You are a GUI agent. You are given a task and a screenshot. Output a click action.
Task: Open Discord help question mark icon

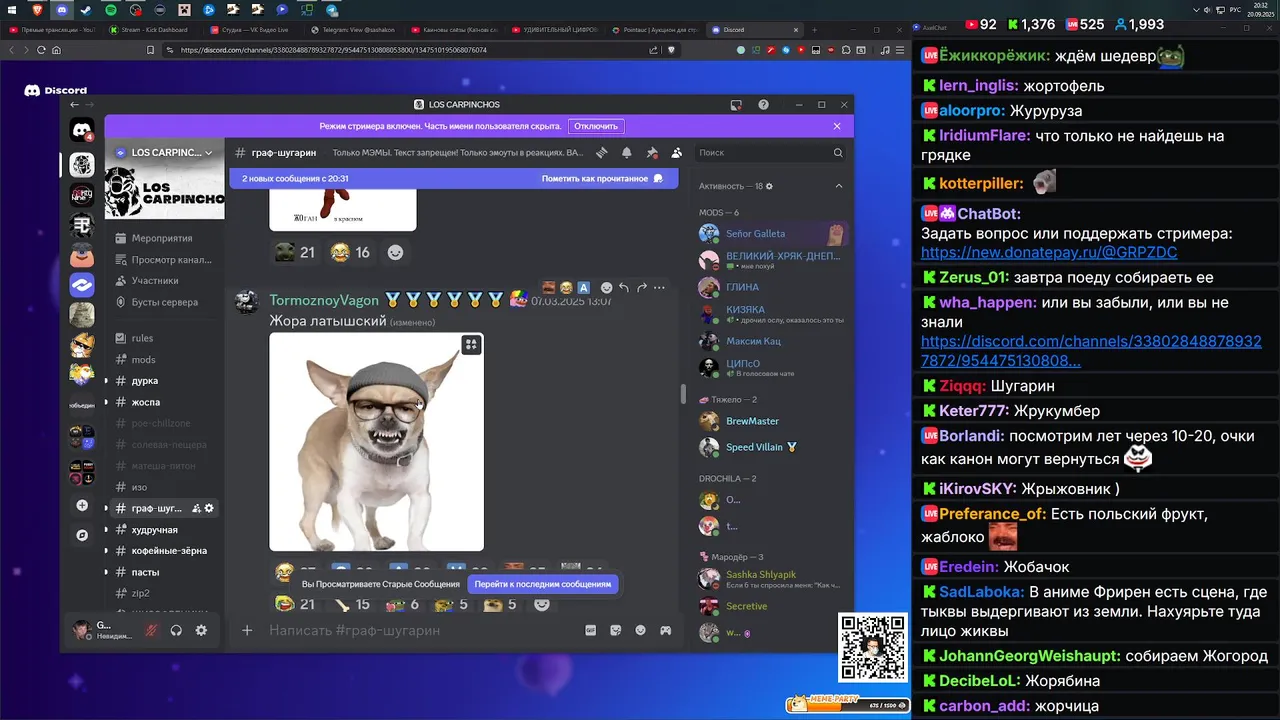(x=764, y=105)
